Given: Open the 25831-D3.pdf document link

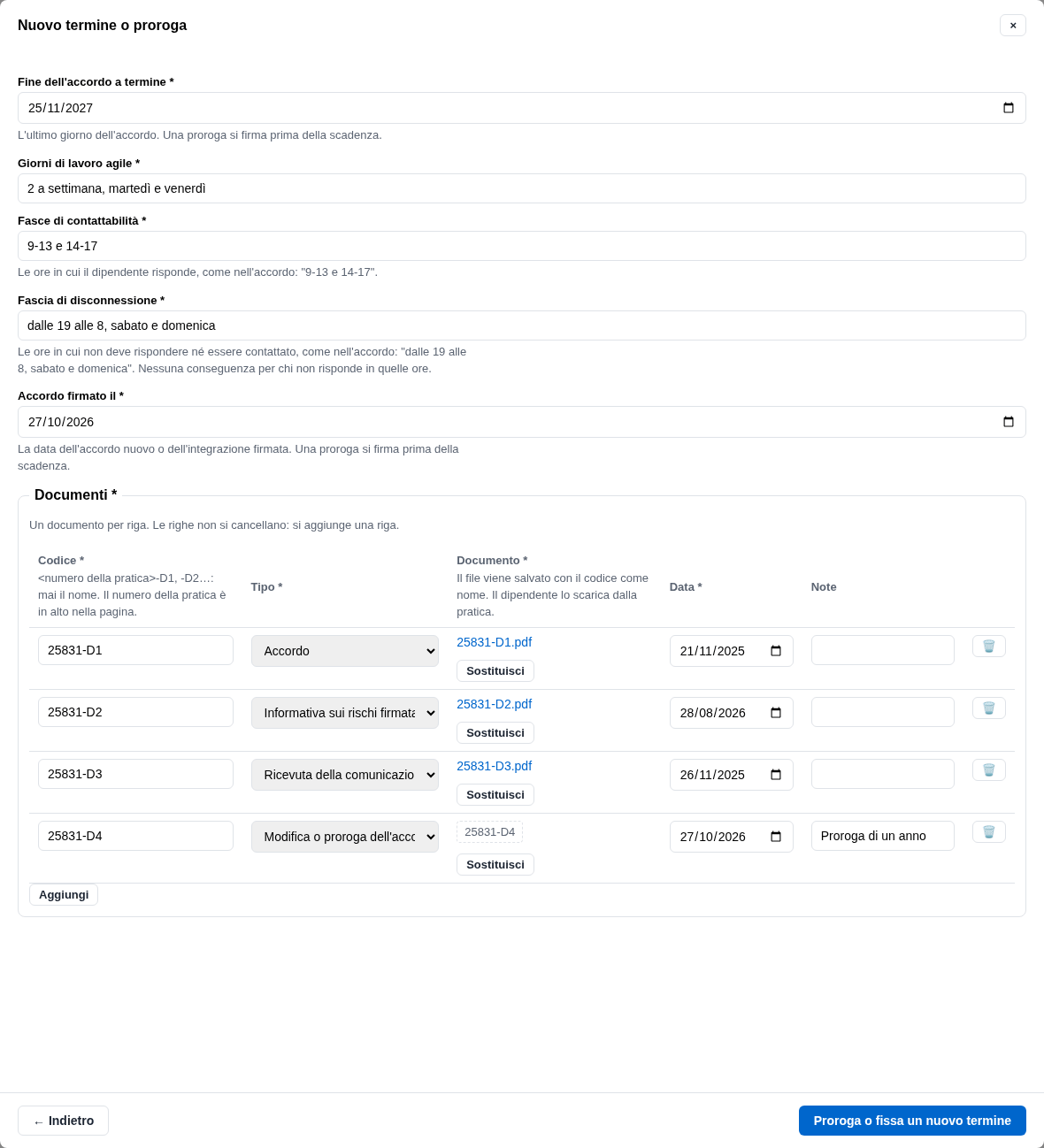Looking at the screenshot, I should (x=494, y=766).
